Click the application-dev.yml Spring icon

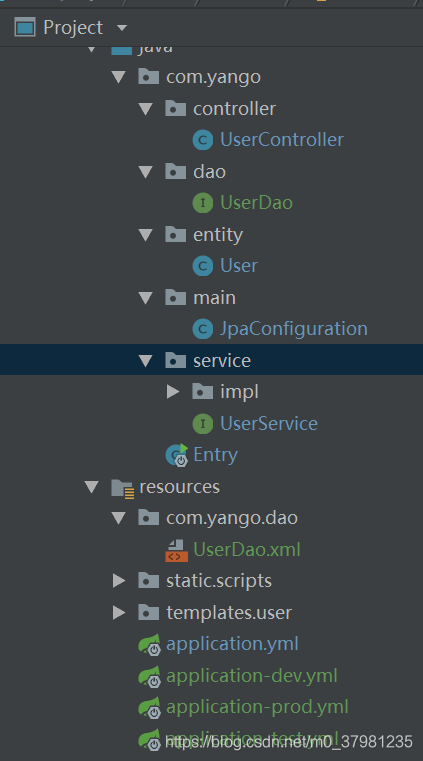coord(149,676)
